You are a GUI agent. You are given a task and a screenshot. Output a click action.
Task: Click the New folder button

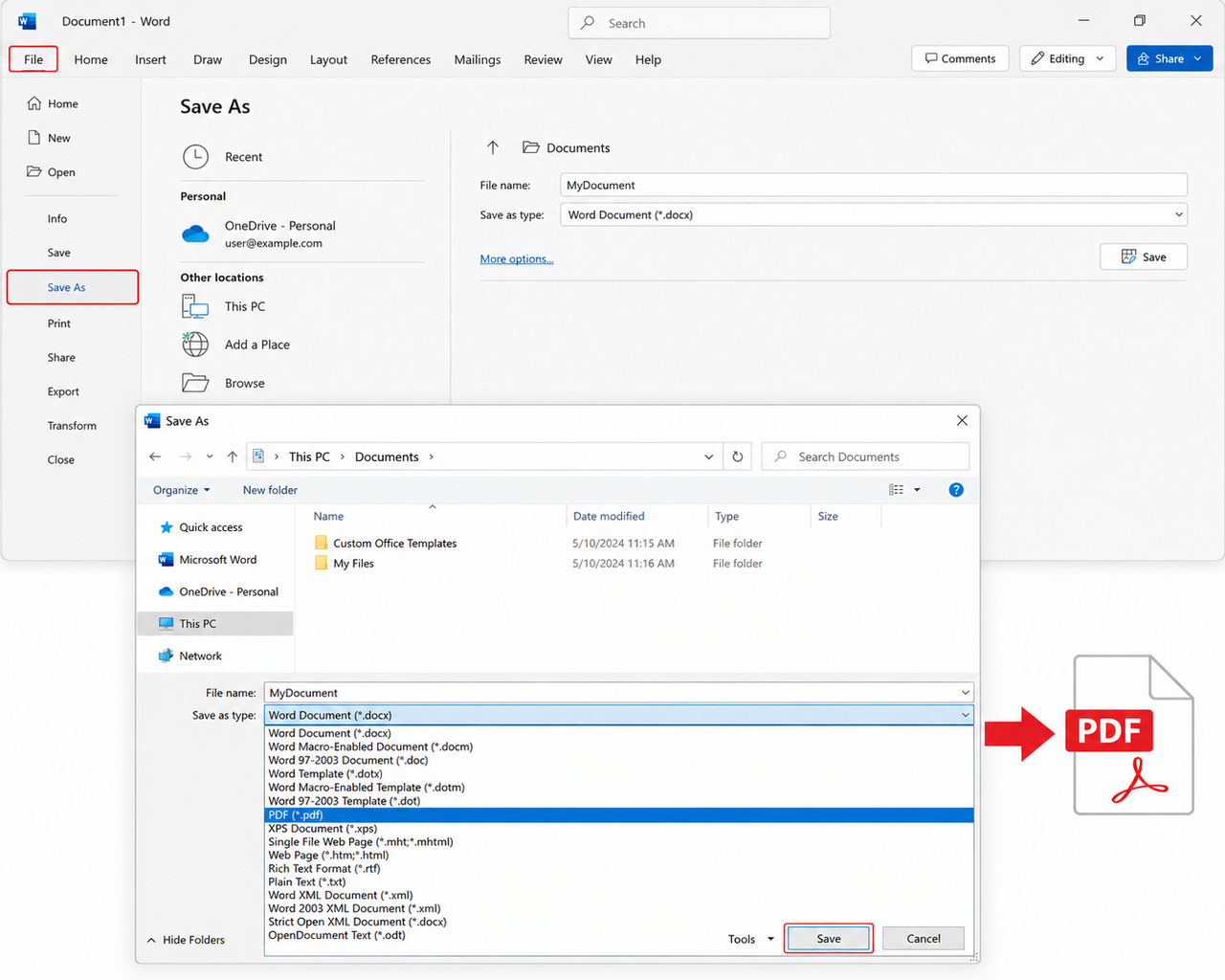click(270, 490)
